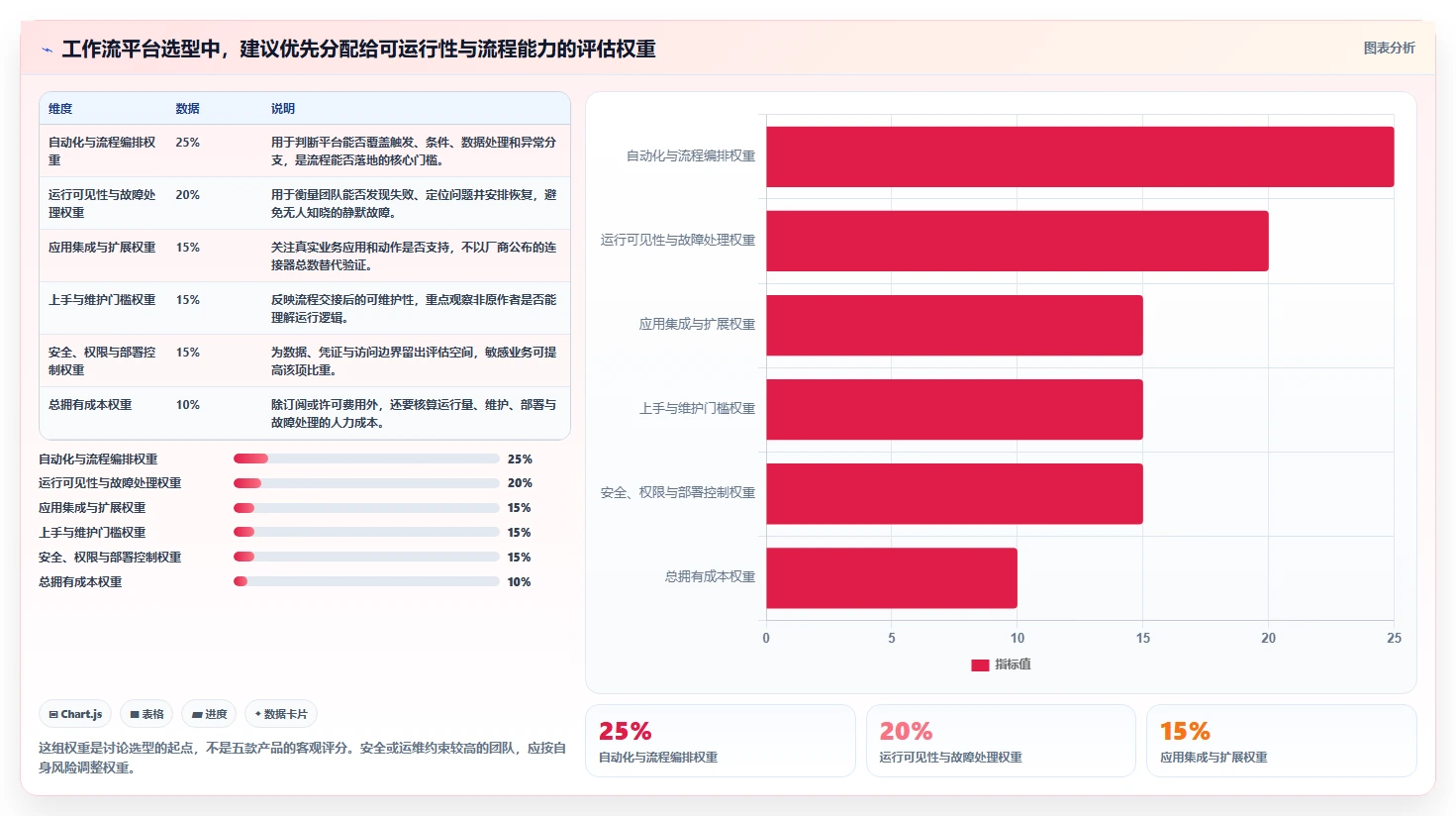This screenshot has height=816, width=1456.
Task: Click the 应用集成与扩展权重 progress bar
Action: point(366,508)
